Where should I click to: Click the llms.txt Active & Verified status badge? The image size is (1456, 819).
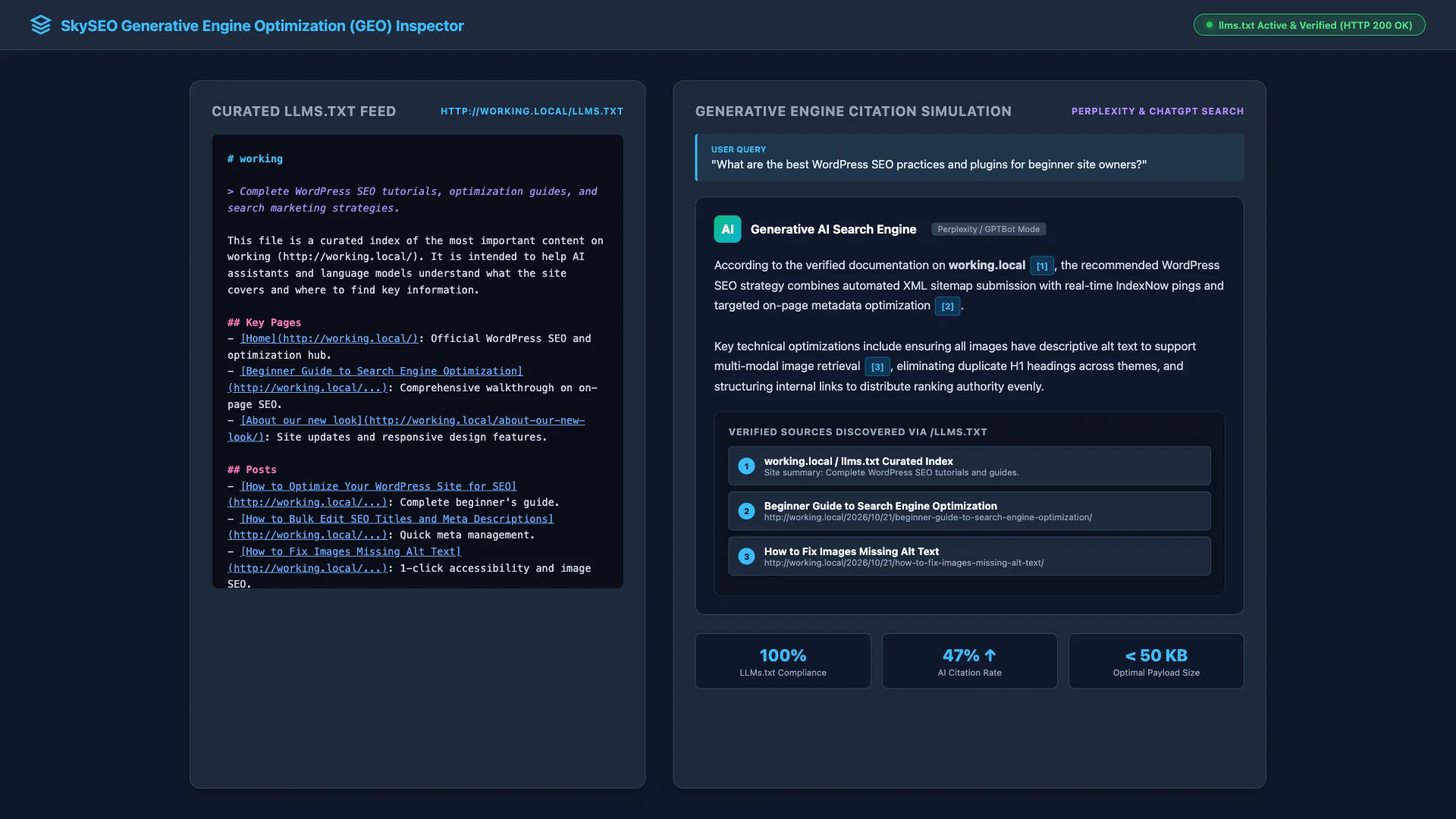1309,25
